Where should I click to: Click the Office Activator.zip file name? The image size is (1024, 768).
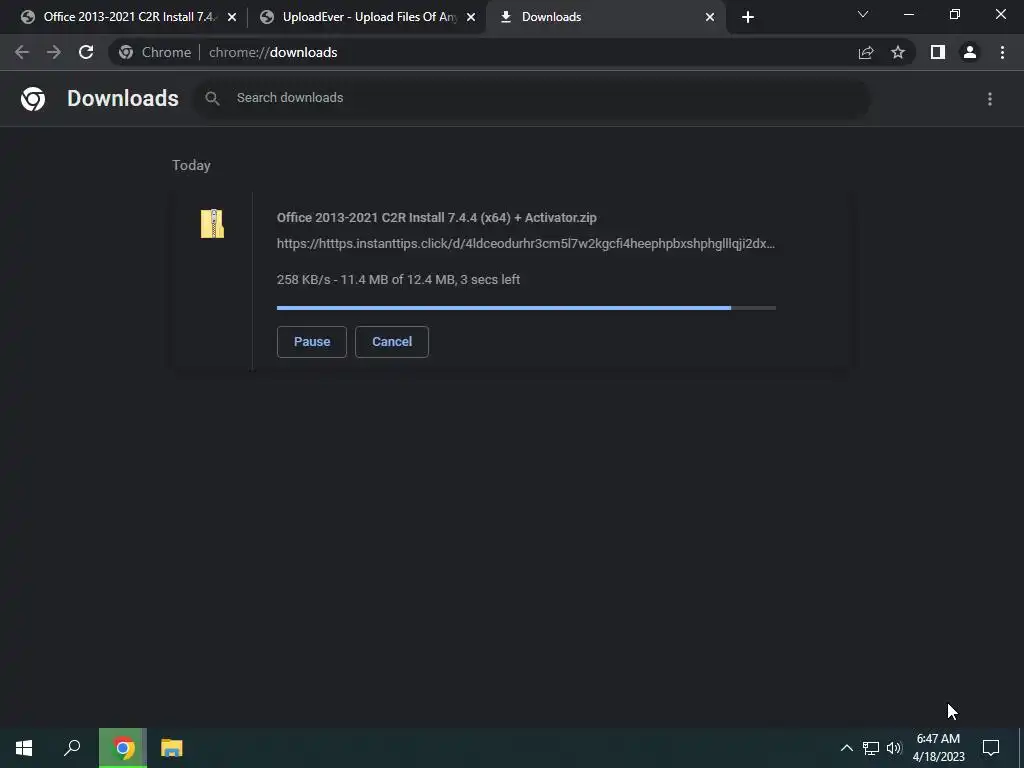(436, 217)
